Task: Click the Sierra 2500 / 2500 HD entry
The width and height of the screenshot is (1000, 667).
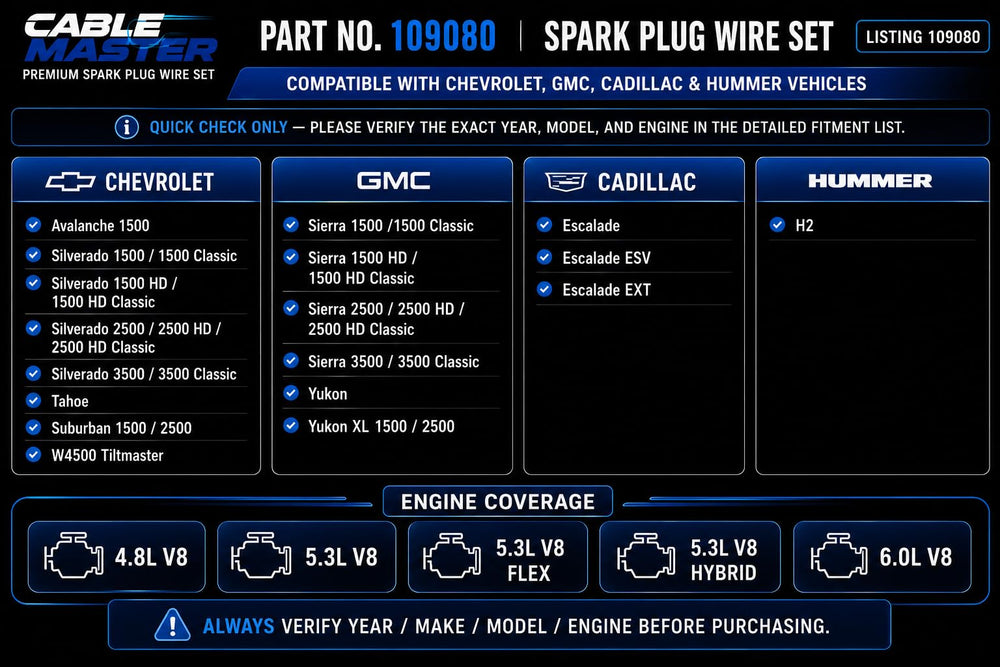Action: tap(386, 319)
